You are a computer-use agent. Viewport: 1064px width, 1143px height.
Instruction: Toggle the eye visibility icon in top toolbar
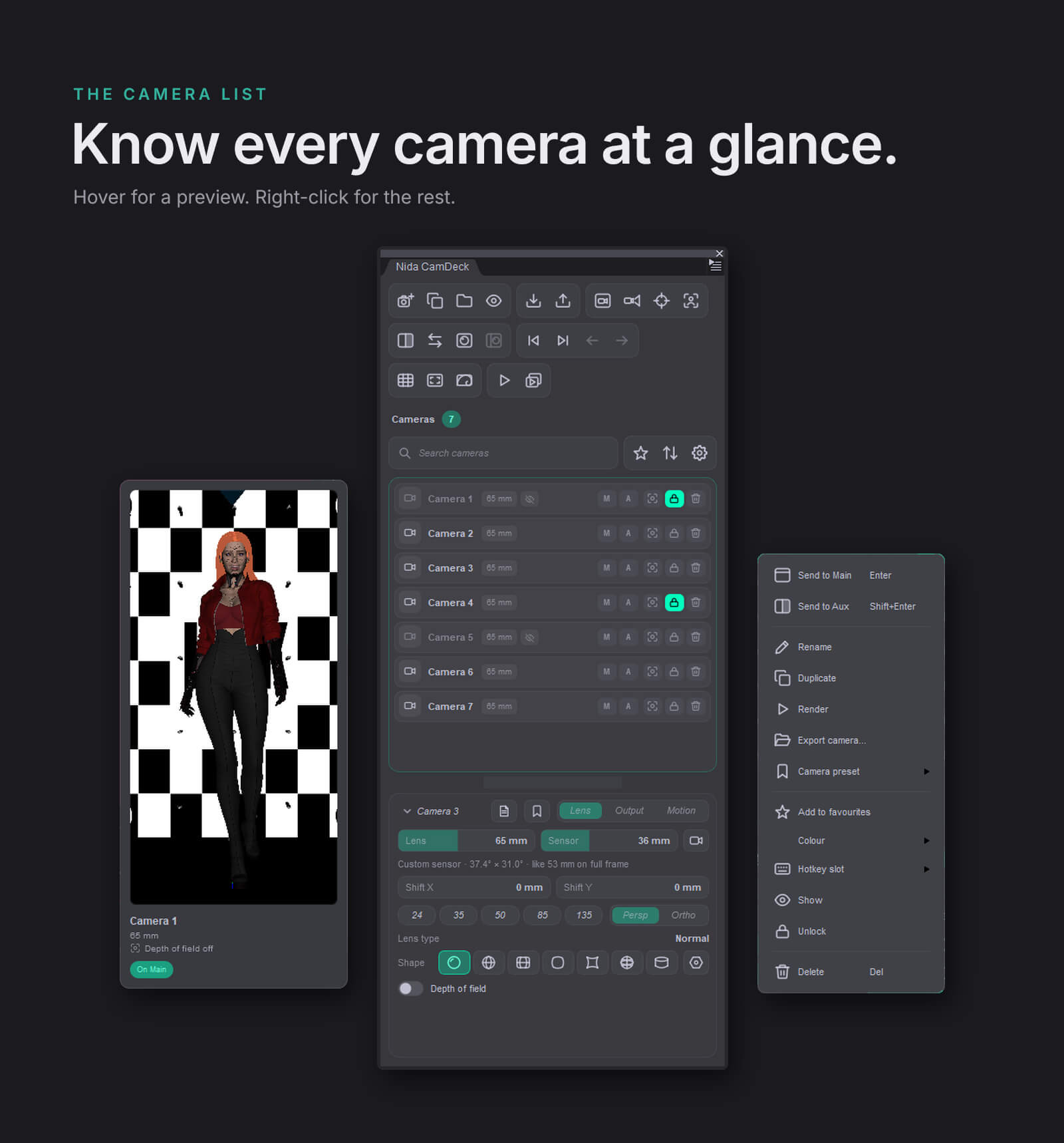(x=493, y=301)
